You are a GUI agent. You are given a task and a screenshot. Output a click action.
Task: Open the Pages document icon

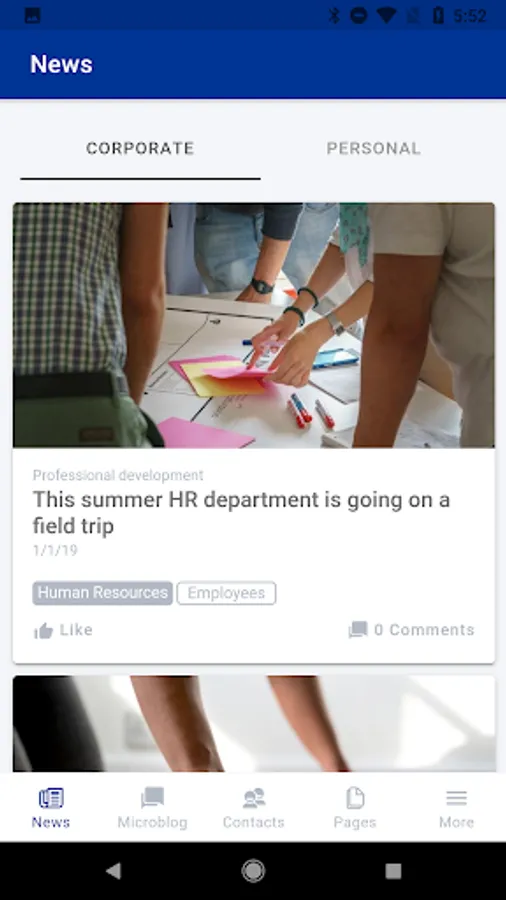355,797
